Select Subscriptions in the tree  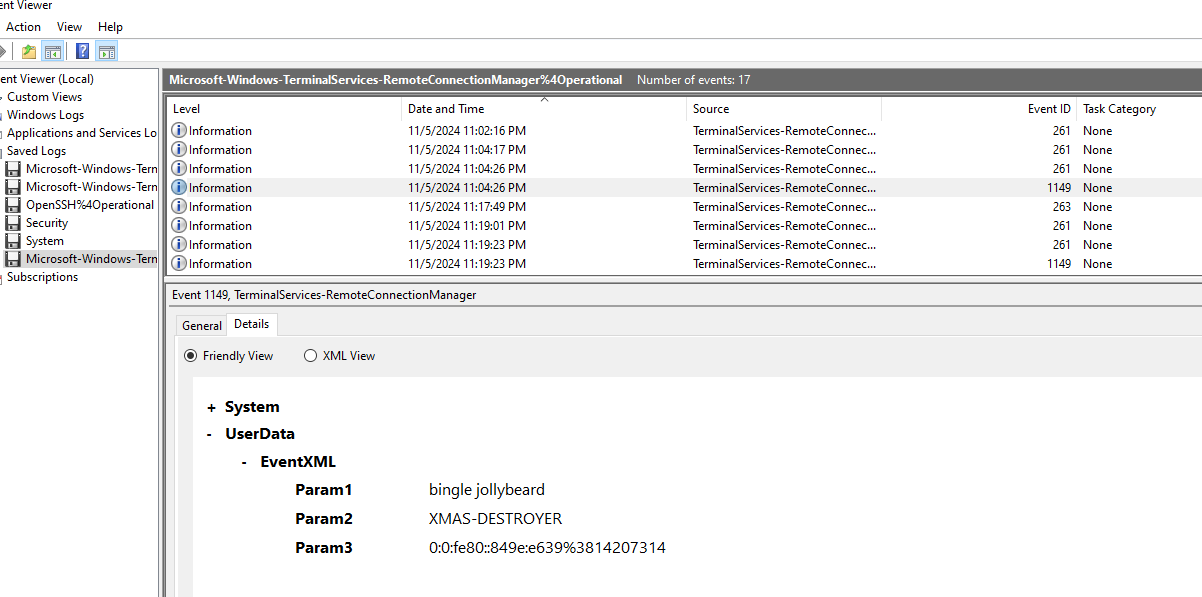[42, 277]
